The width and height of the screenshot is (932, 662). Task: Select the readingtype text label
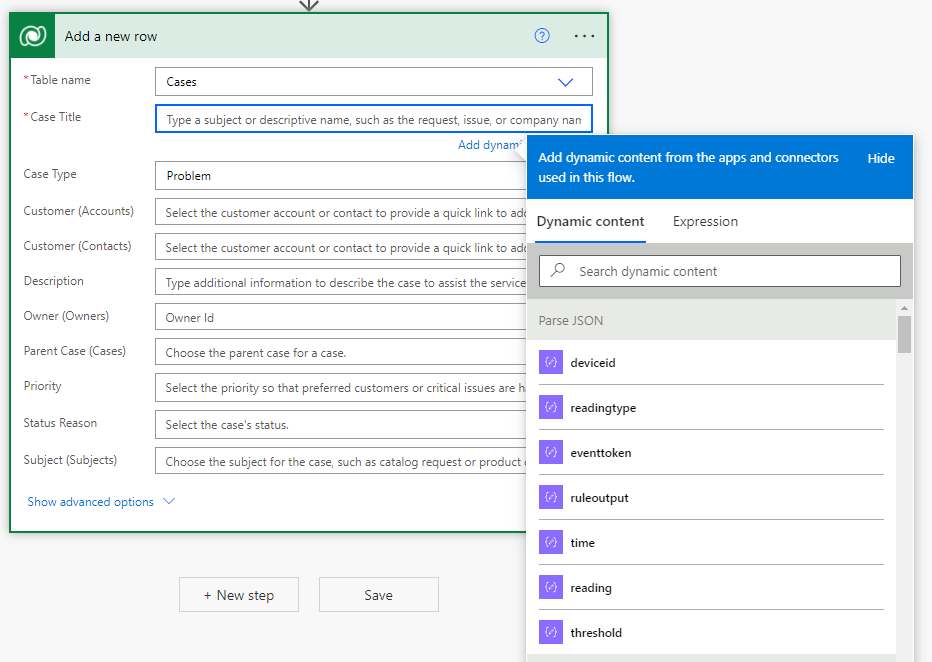point(603,408)
